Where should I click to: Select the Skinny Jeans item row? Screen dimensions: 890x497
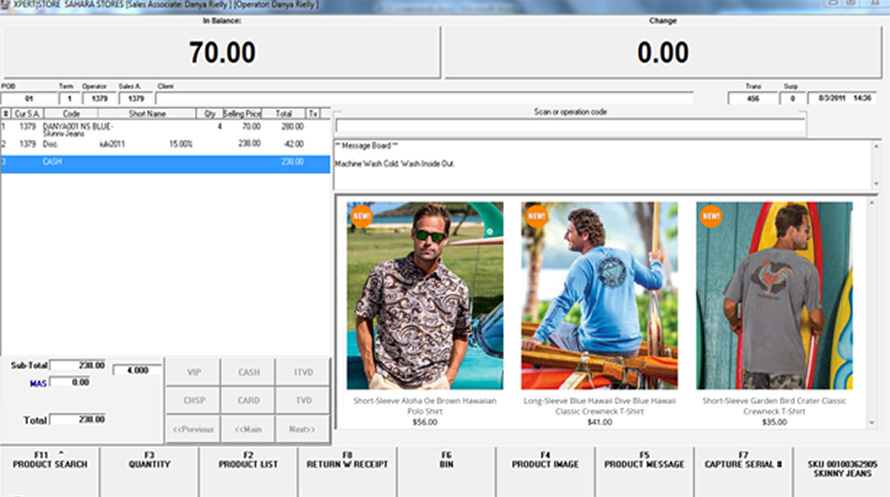point(165,129)
